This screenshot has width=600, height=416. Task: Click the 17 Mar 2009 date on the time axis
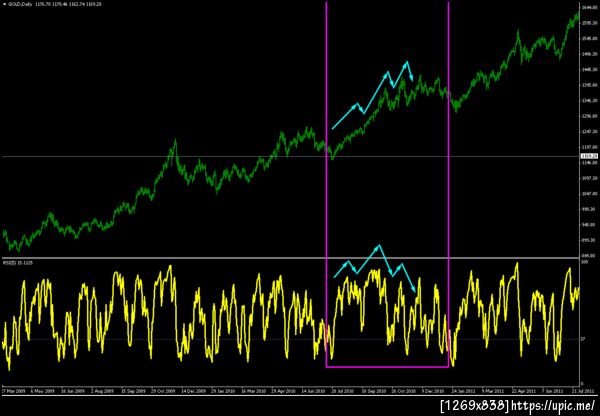[15, 392]
